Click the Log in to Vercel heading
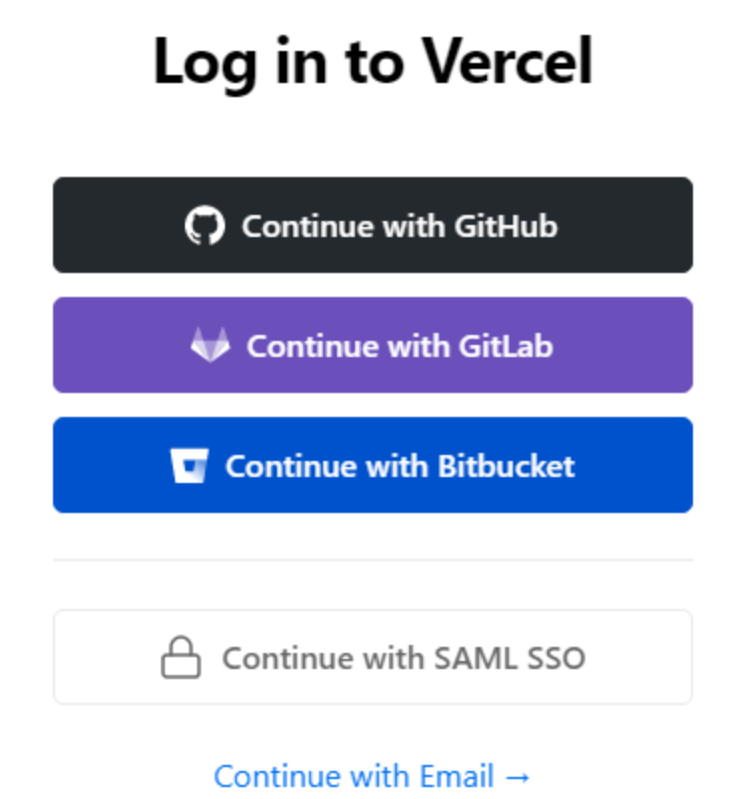 pos(373,62)
